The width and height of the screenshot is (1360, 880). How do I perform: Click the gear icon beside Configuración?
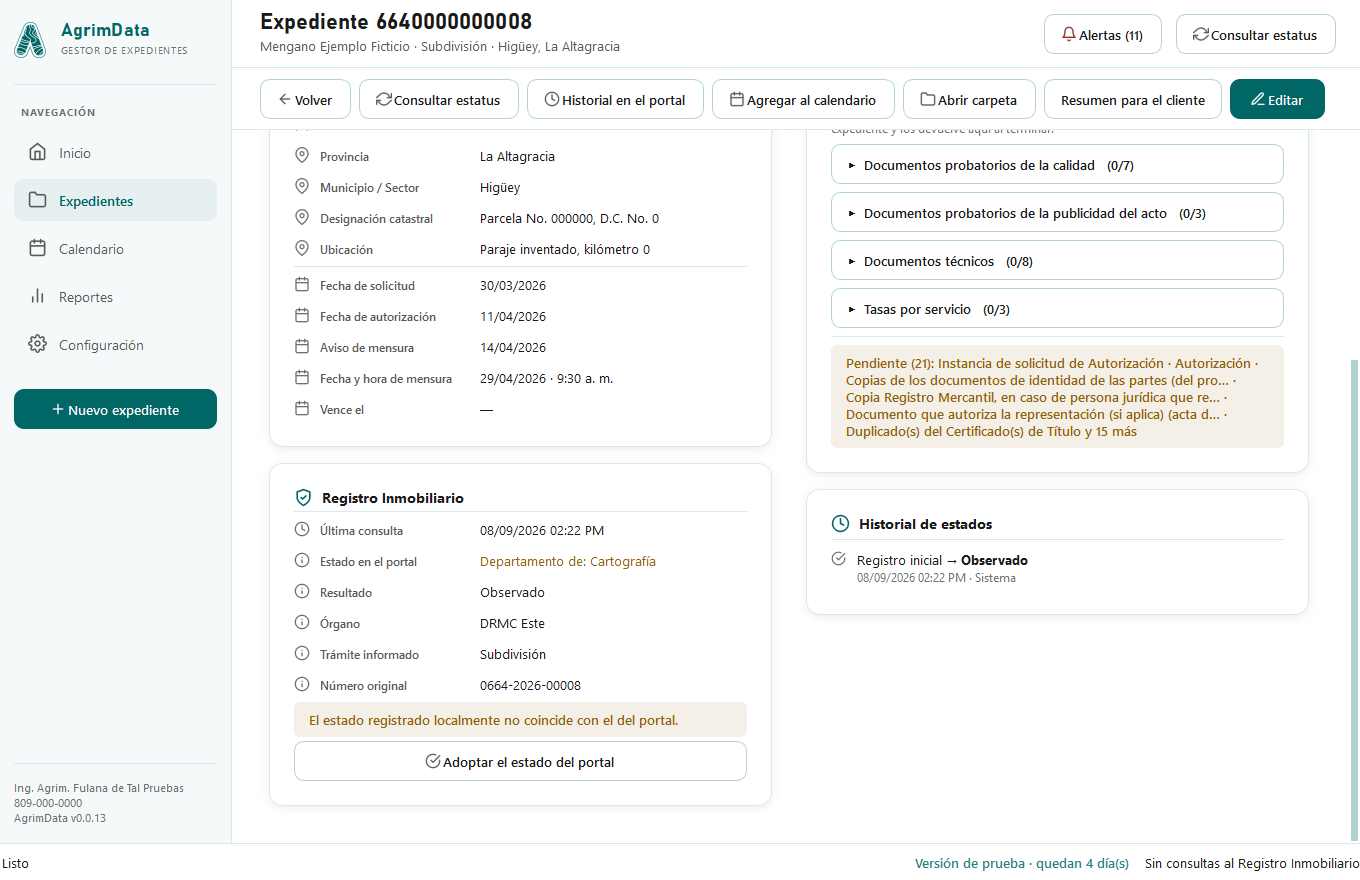point(38,345)
